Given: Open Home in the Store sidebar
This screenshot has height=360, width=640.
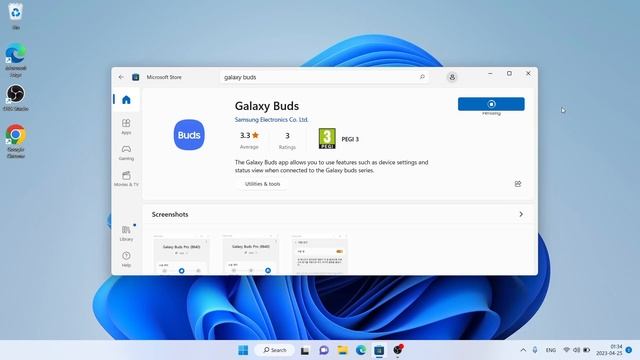Looking at the screenshot, I should pyautogui.click(x=126, y=100).
